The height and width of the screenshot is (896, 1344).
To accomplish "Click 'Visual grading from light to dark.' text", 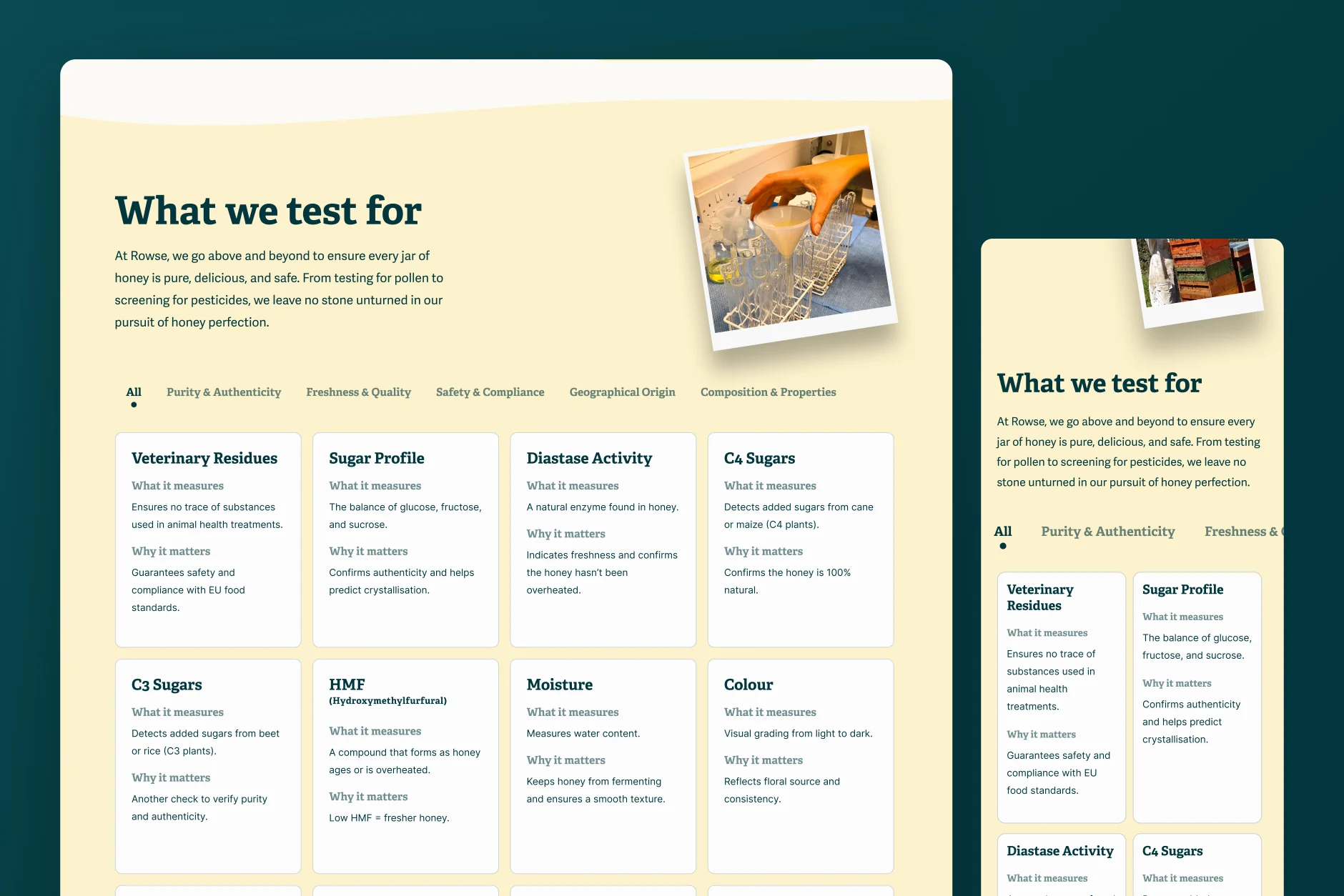I will (x=798, y=734).
